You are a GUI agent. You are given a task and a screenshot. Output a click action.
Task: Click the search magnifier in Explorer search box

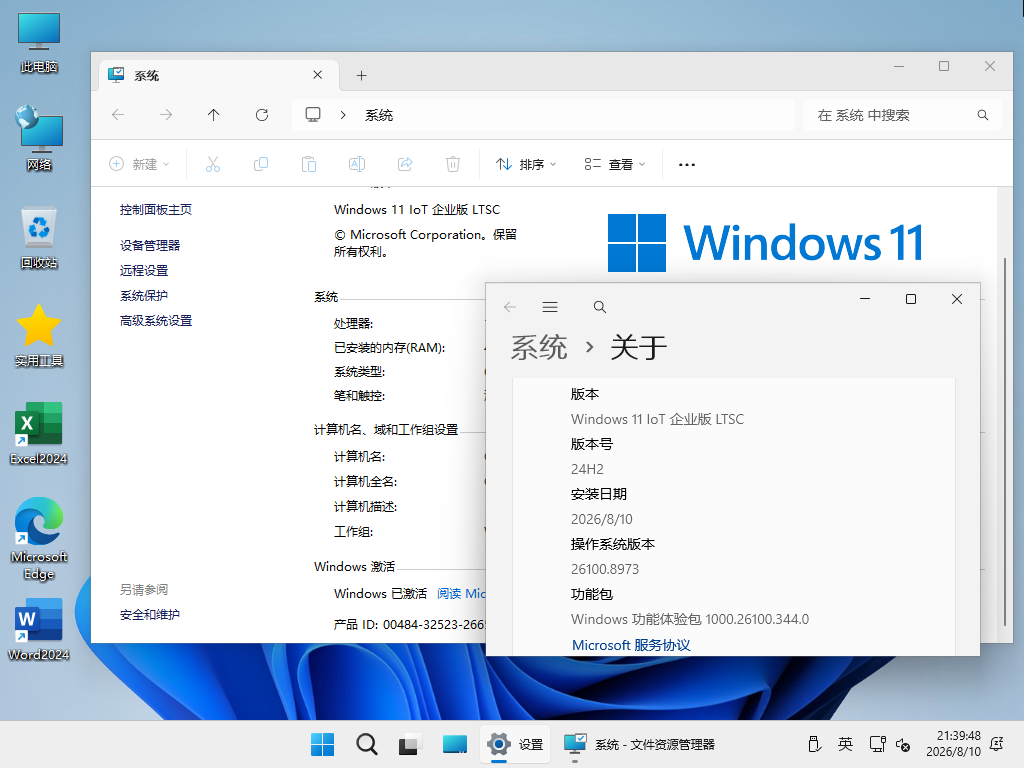pos(983,115)
